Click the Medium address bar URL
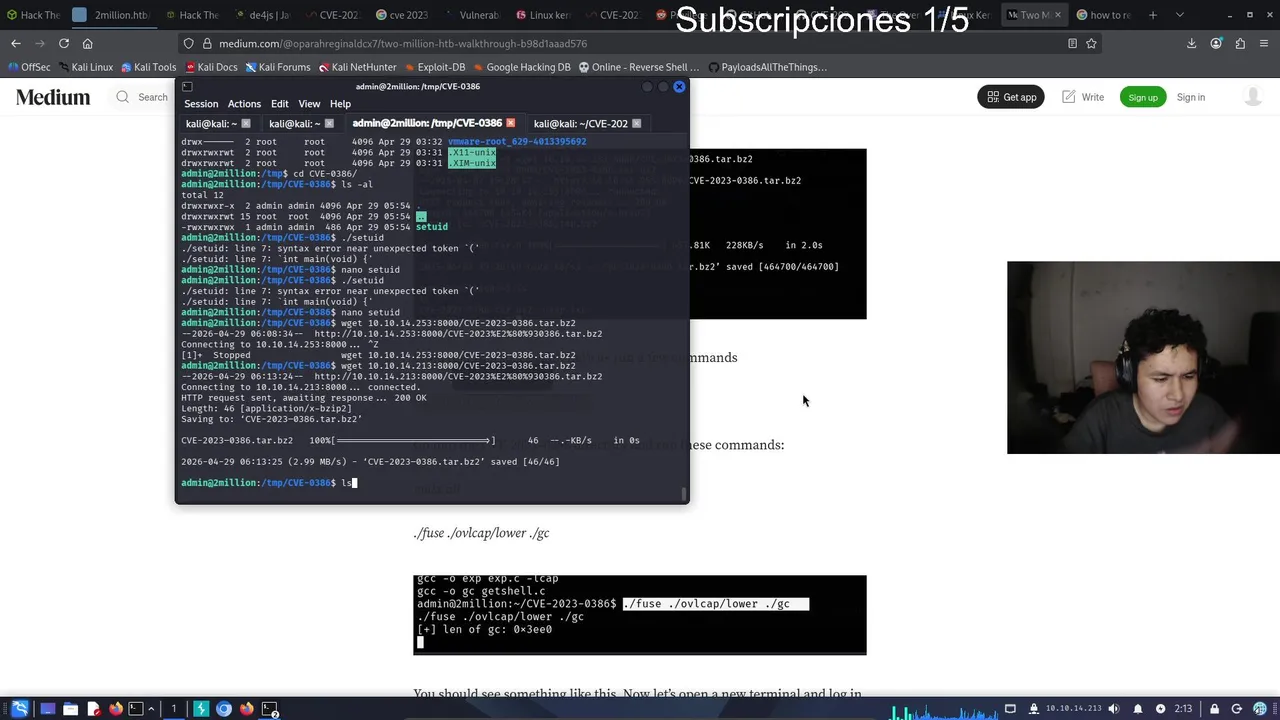 (403, 43)
